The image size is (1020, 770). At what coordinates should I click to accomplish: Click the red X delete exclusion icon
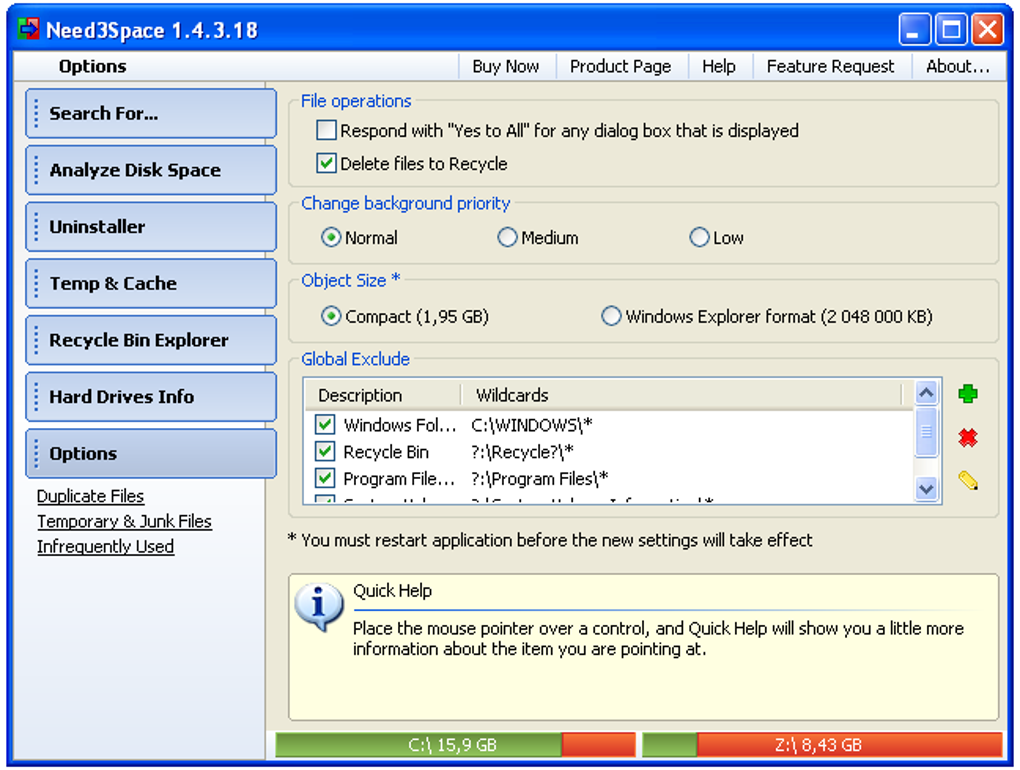(x=967, y=438)
